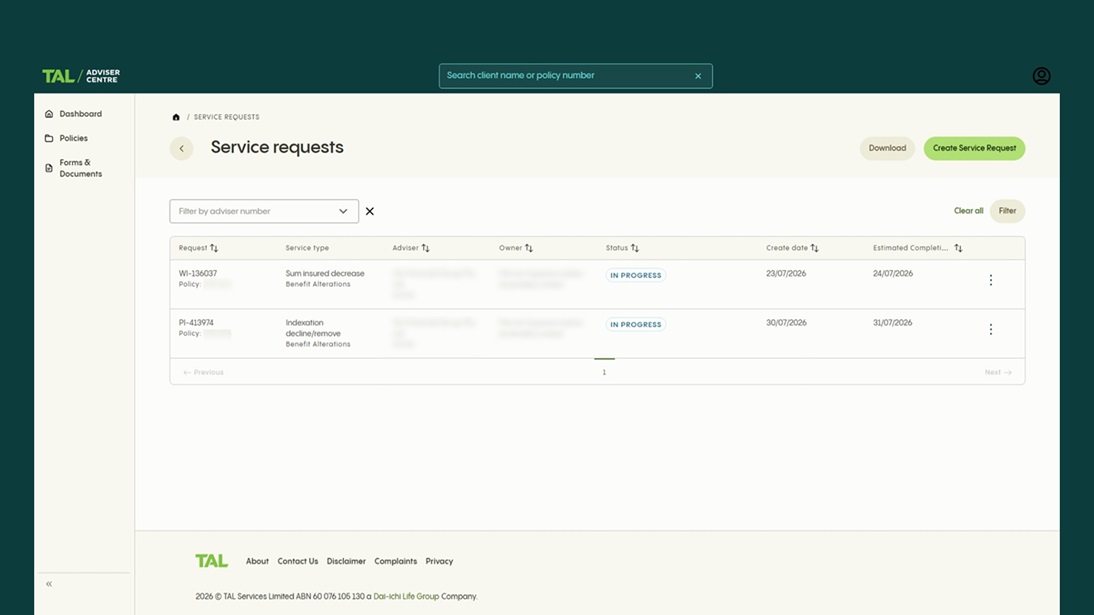
Task: Click estimated completion date 24/07/2026
Action: tap(892, 274)
